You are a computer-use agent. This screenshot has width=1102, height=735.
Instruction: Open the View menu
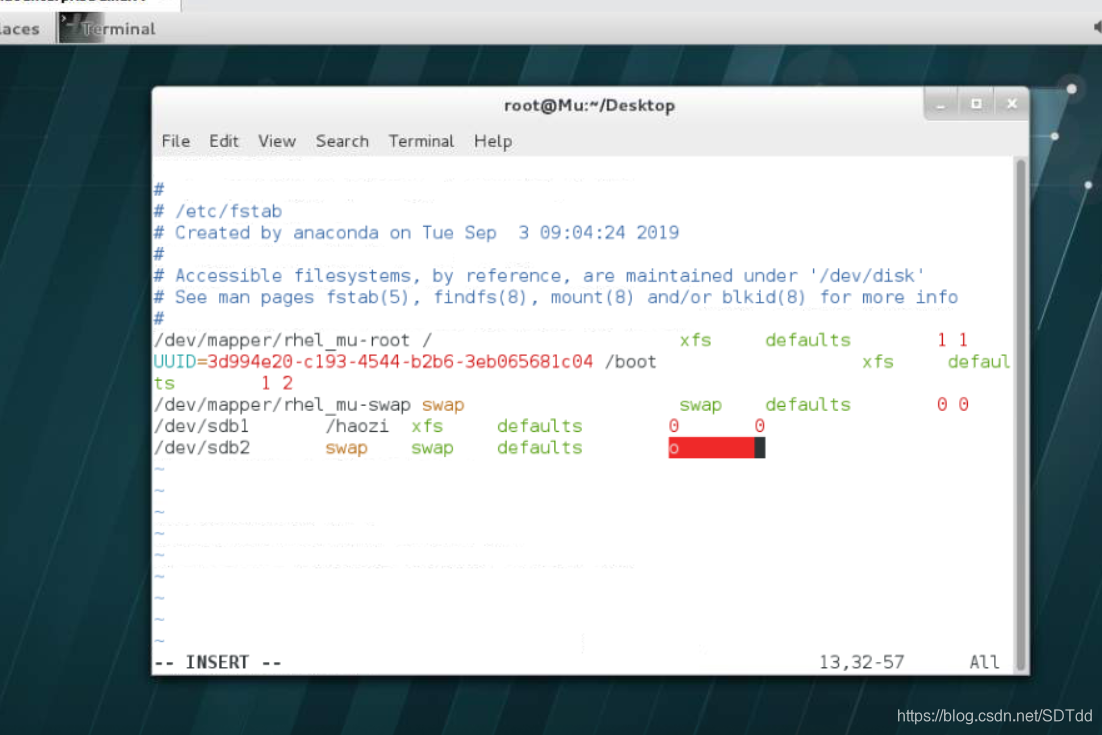(277, 141)
